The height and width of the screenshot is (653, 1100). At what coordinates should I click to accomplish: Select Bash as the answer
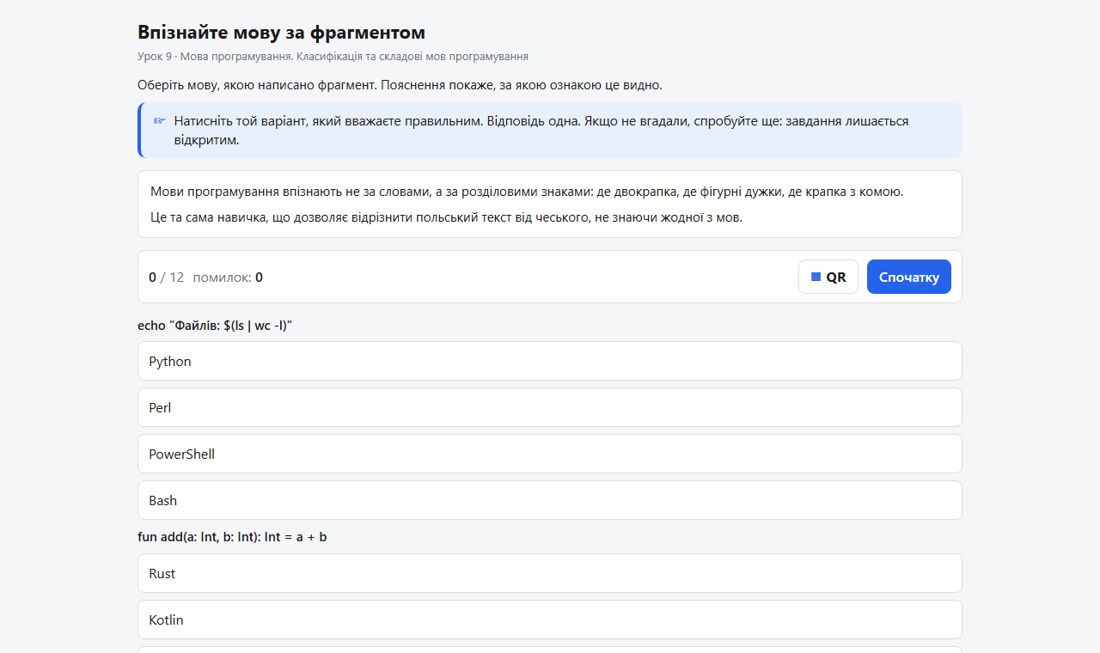click(x=549, y=500)
